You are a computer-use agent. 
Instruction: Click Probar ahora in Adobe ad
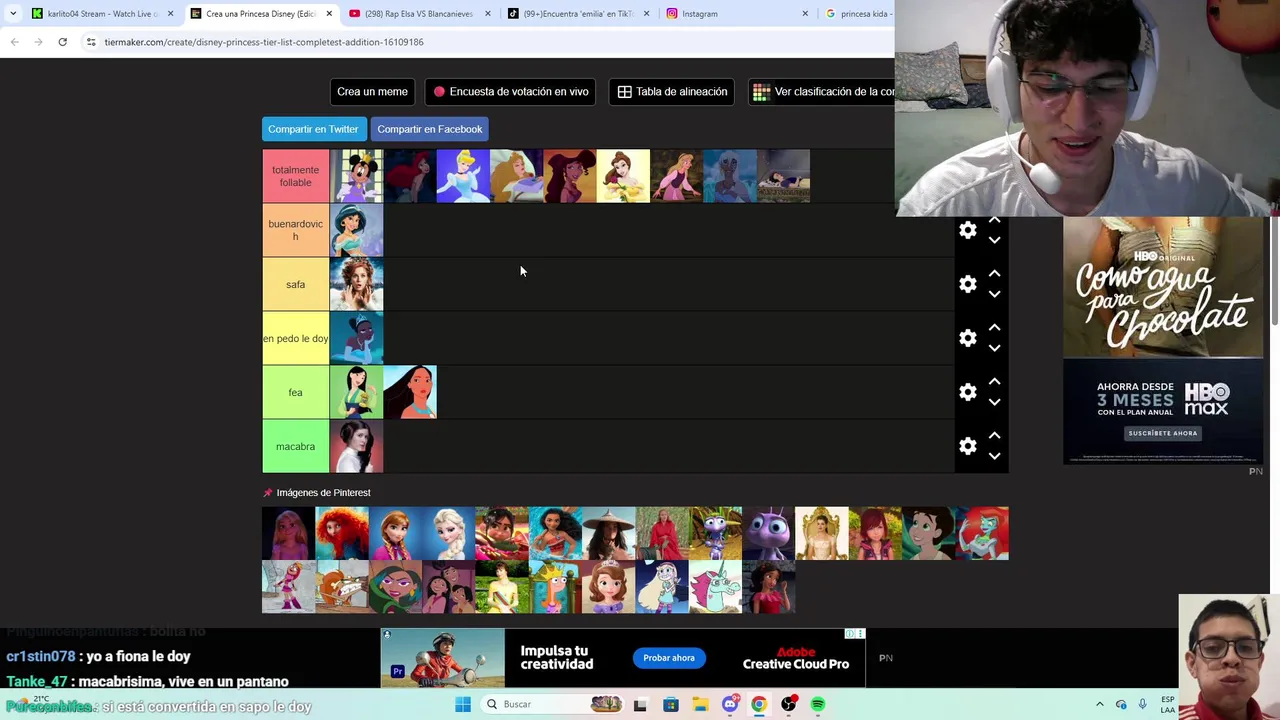point(669,658)
